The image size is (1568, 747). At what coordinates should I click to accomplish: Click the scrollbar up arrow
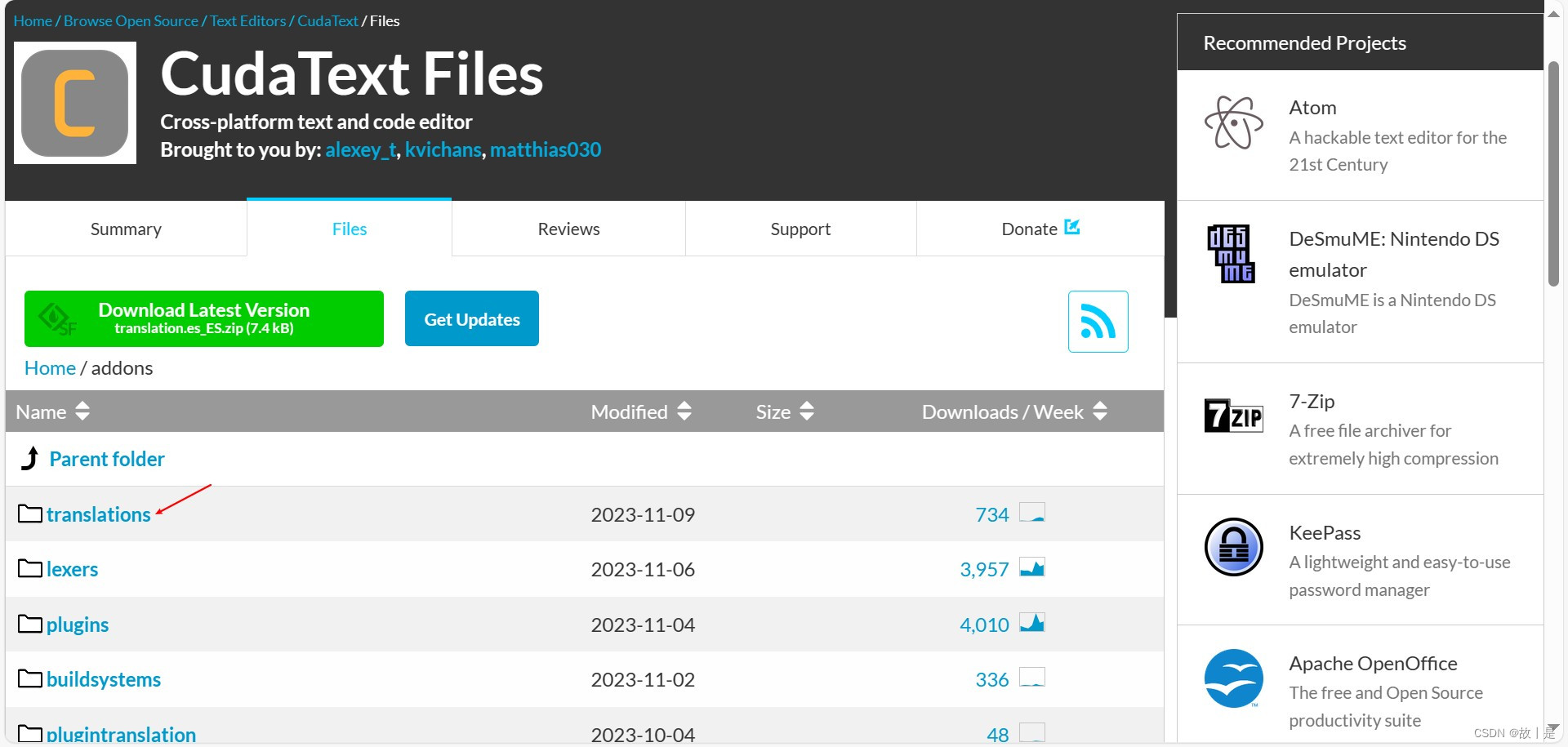1553,13
